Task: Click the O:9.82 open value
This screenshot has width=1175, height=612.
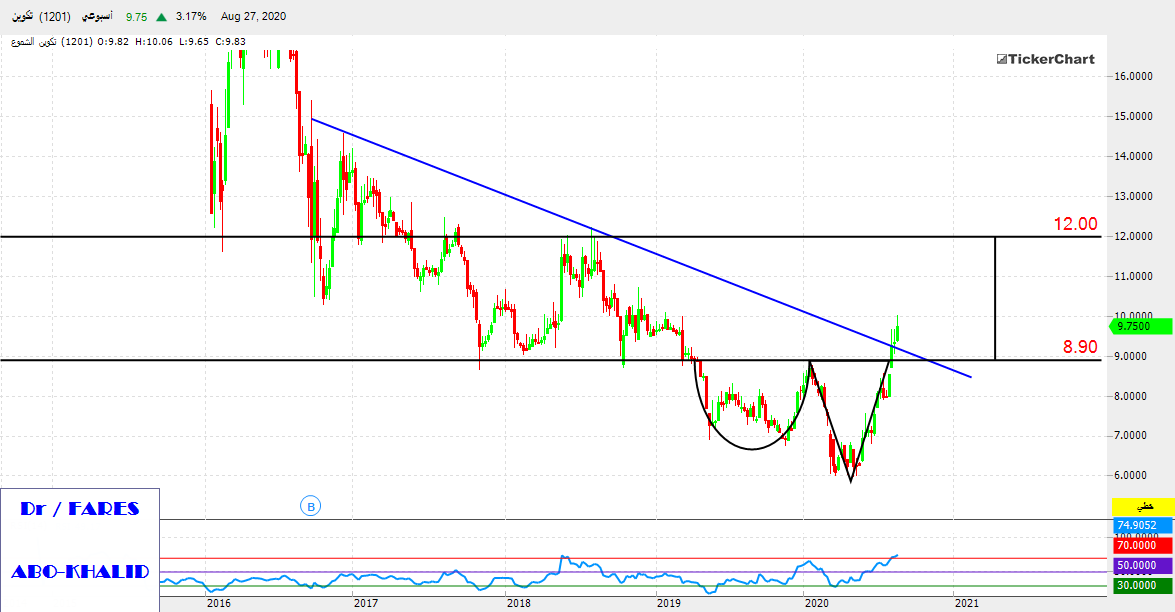Action: (x=113, y=42)
